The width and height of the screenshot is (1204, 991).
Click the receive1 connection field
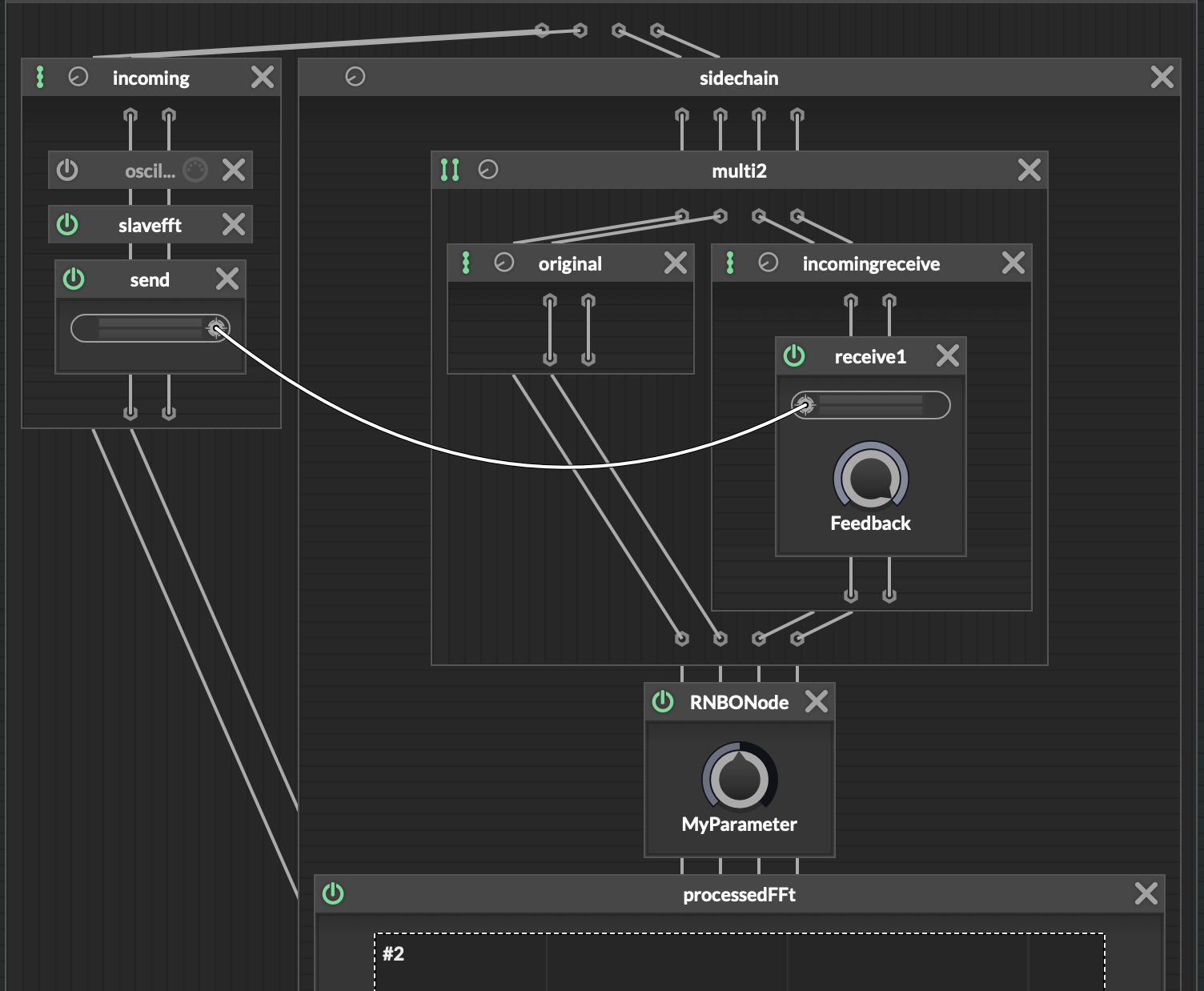[871, 405]
